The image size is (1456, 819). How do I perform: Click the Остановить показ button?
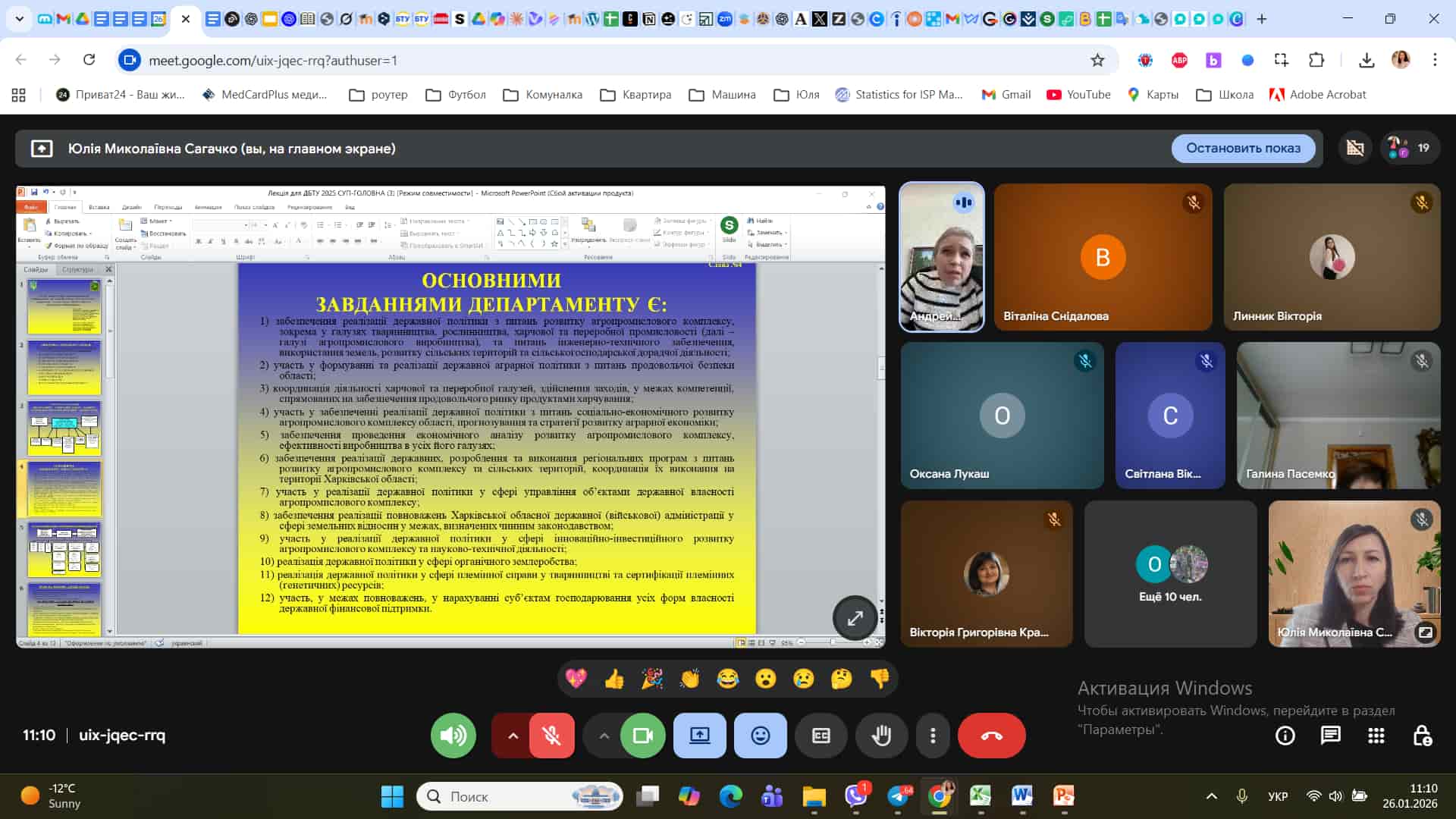point(1243,148)
